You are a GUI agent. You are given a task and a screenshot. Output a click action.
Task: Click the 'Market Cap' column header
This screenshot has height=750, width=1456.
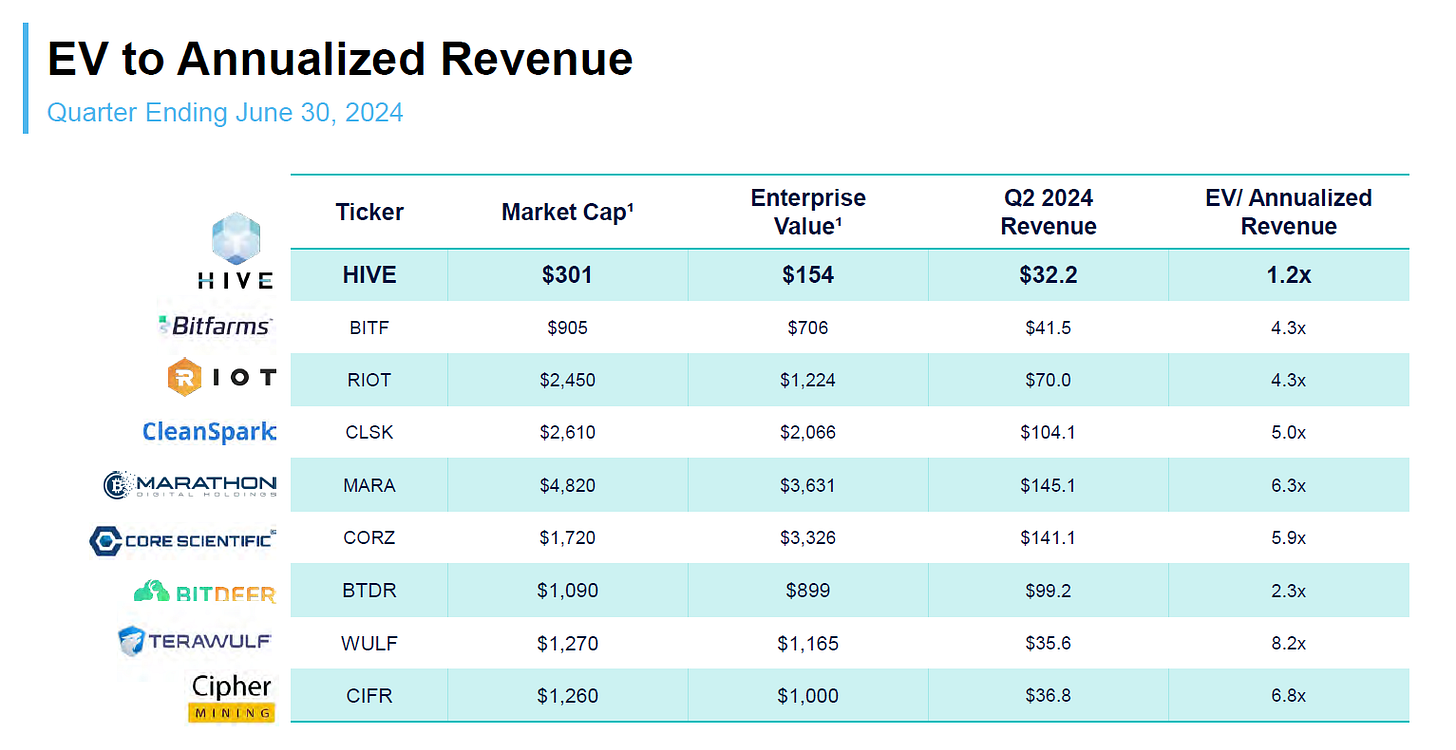(567, 212)
